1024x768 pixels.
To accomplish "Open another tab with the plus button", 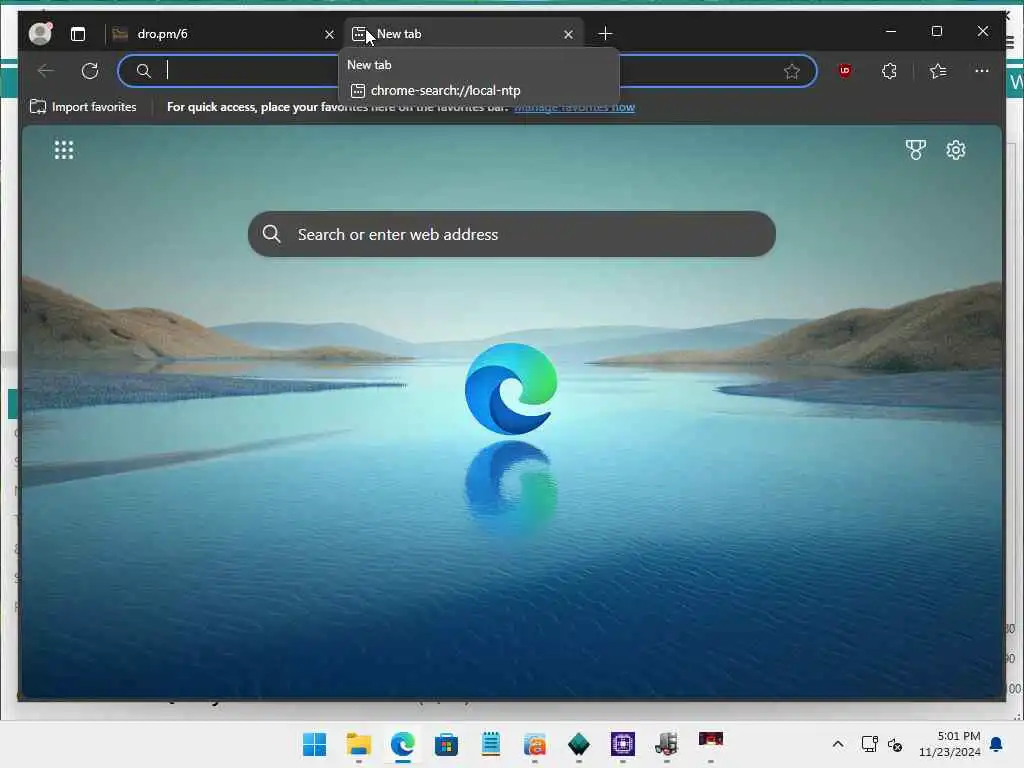I will pyautogui.click(x=605, y=33).
